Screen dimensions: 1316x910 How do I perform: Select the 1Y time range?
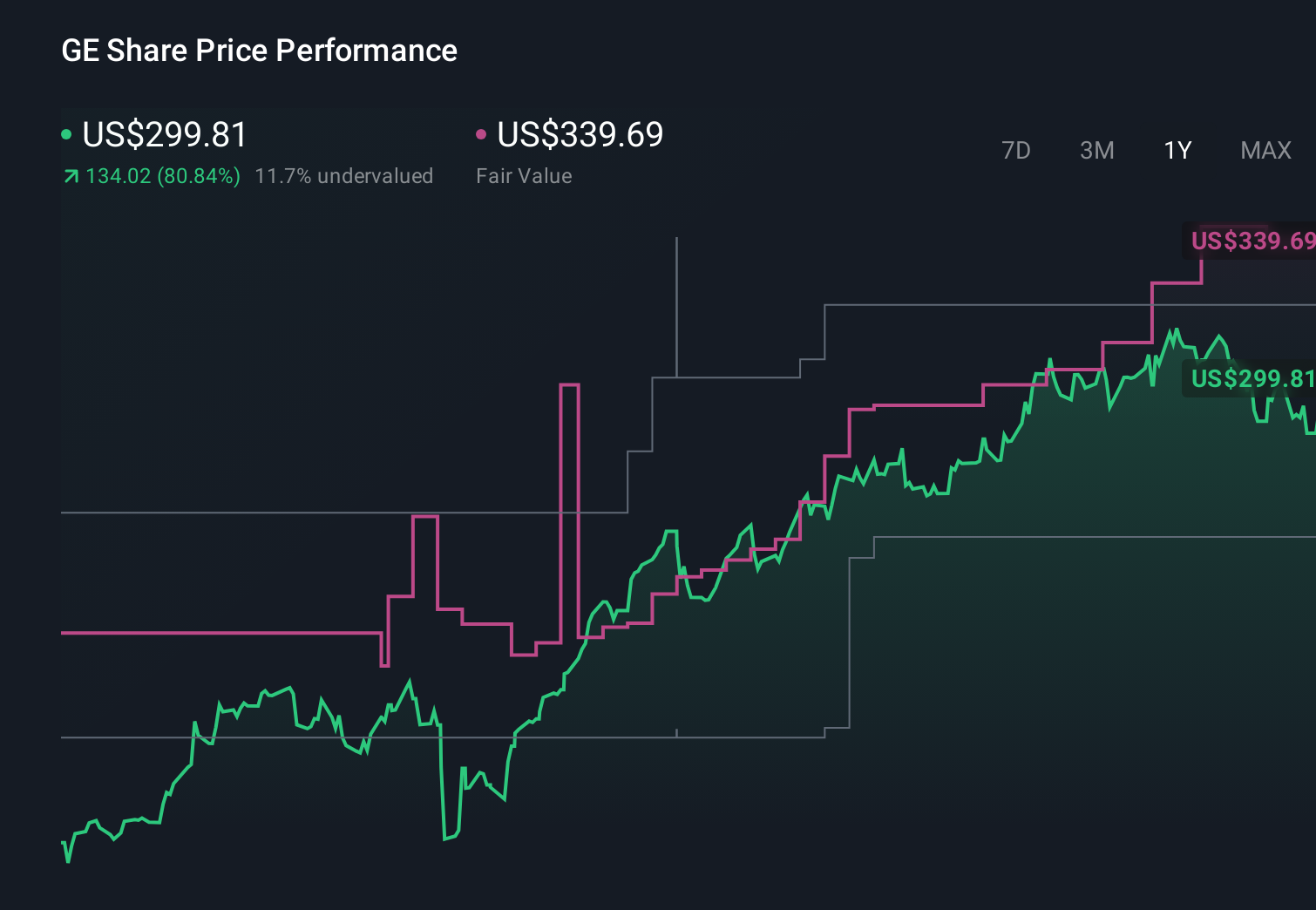[x=1177, y=150]
